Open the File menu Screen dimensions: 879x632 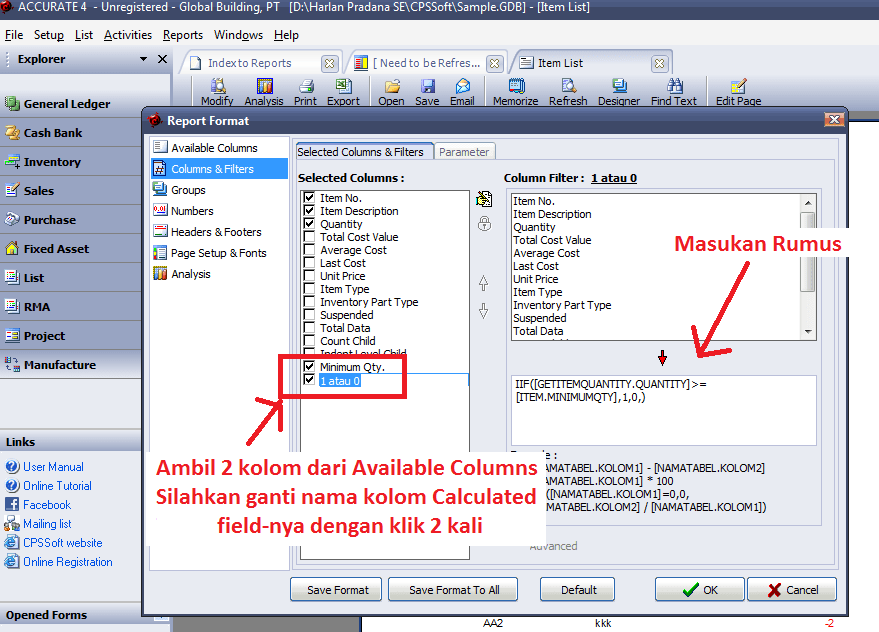click(14, 35)
